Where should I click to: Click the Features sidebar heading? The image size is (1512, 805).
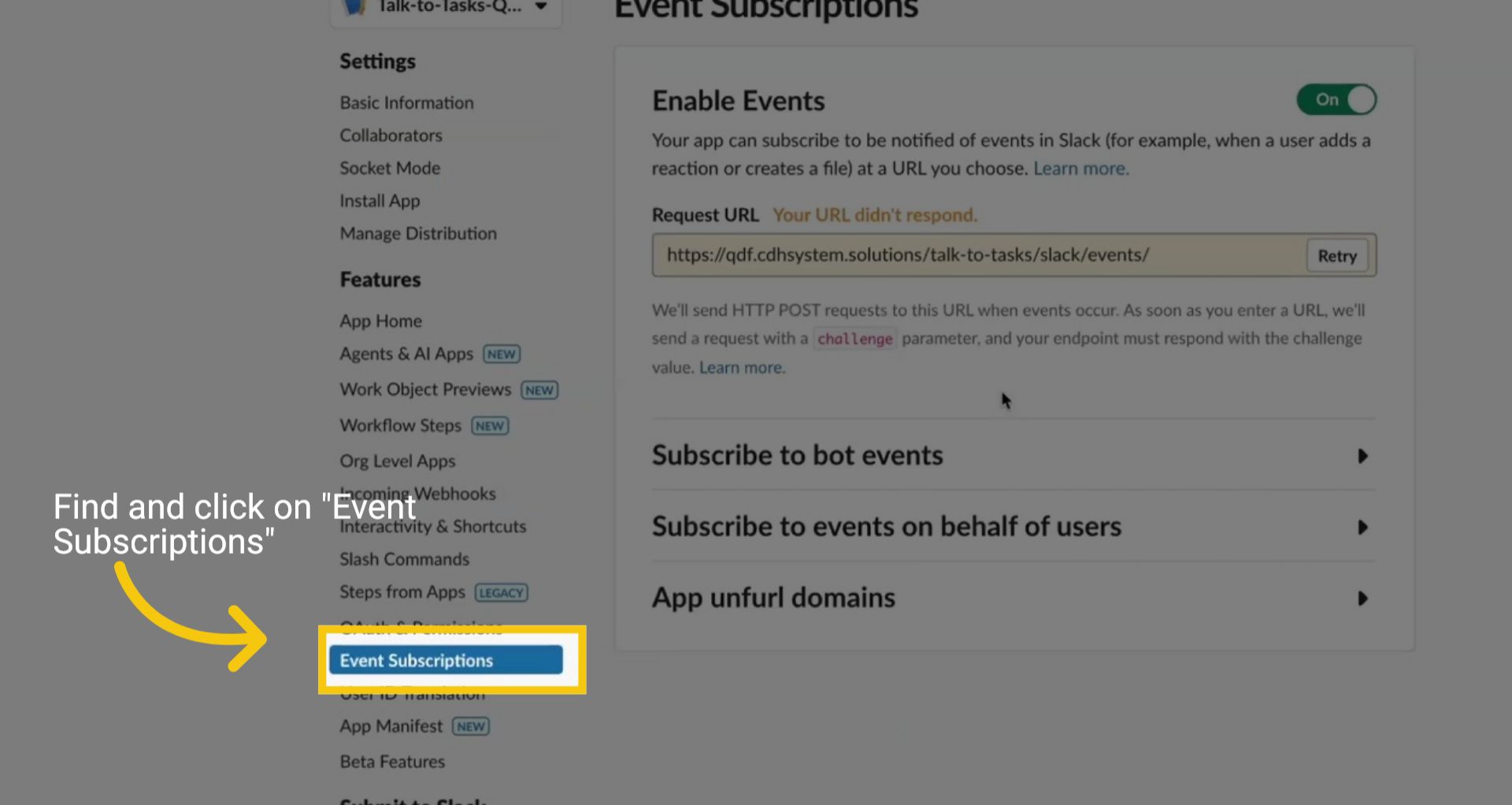[x=380, y=280]
